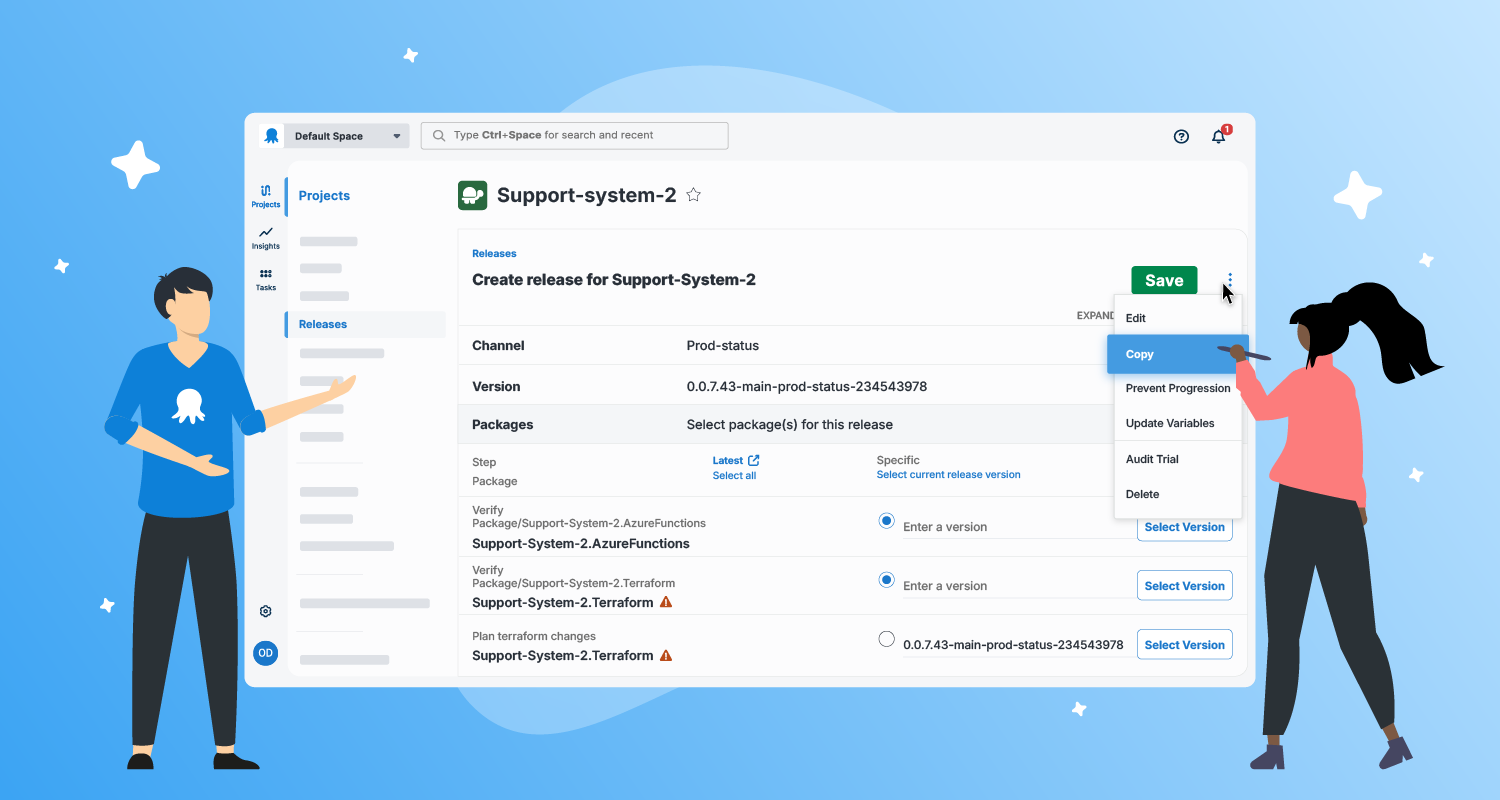Screen dimensions: 1500x800
Task: Click 'Create release for Support-System-2' heading
Action: pyautogui.click(x=614, y=280)
